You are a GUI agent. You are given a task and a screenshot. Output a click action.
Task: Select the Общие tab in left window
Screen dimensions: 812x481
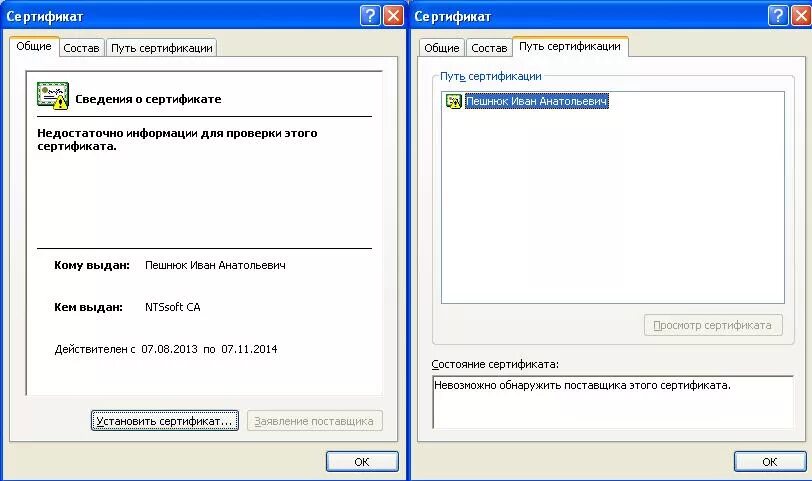point(34,46)
